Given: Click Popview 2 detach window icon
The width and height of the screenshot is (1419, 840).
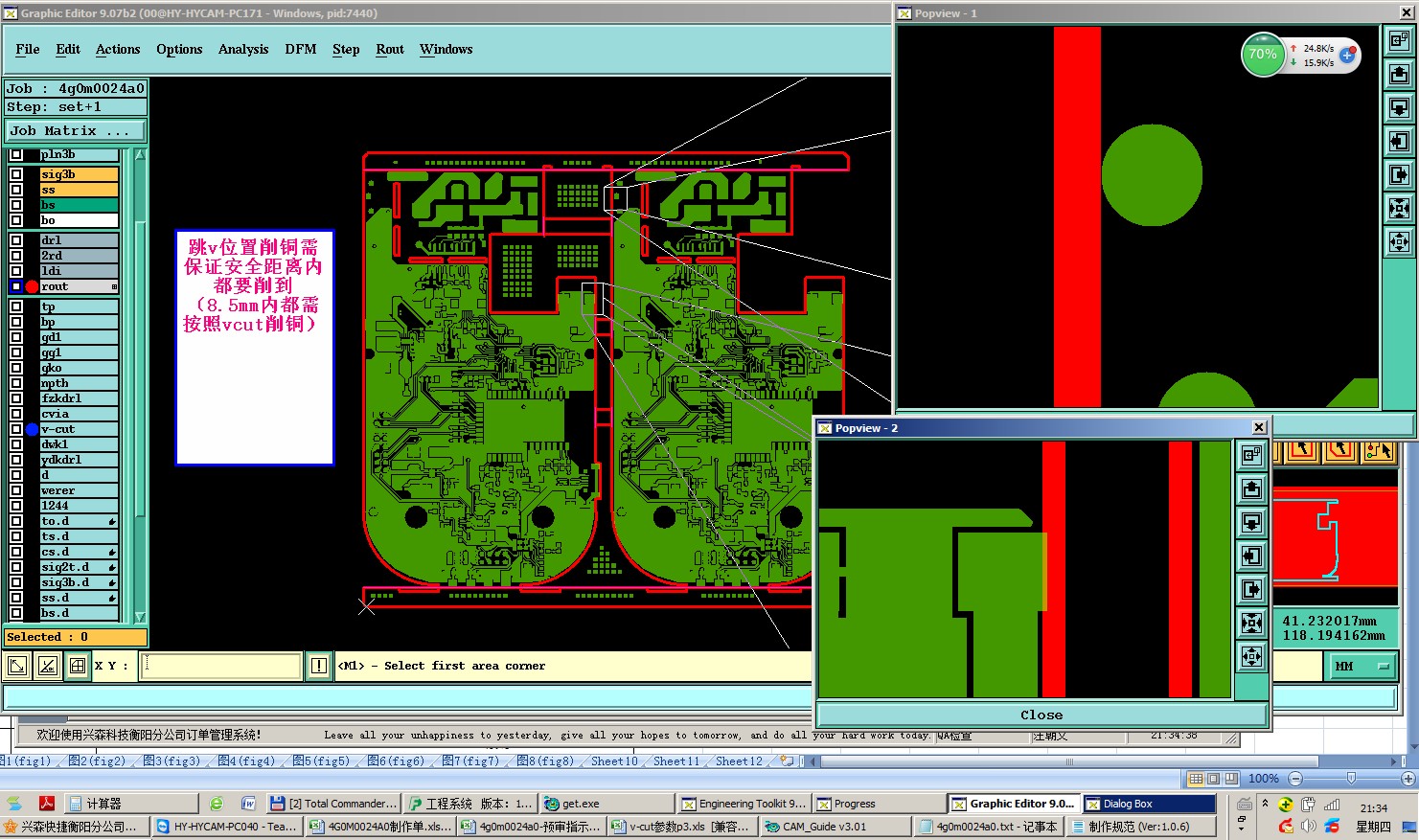Looking at the screenshot, I should tap(1251, 456).
